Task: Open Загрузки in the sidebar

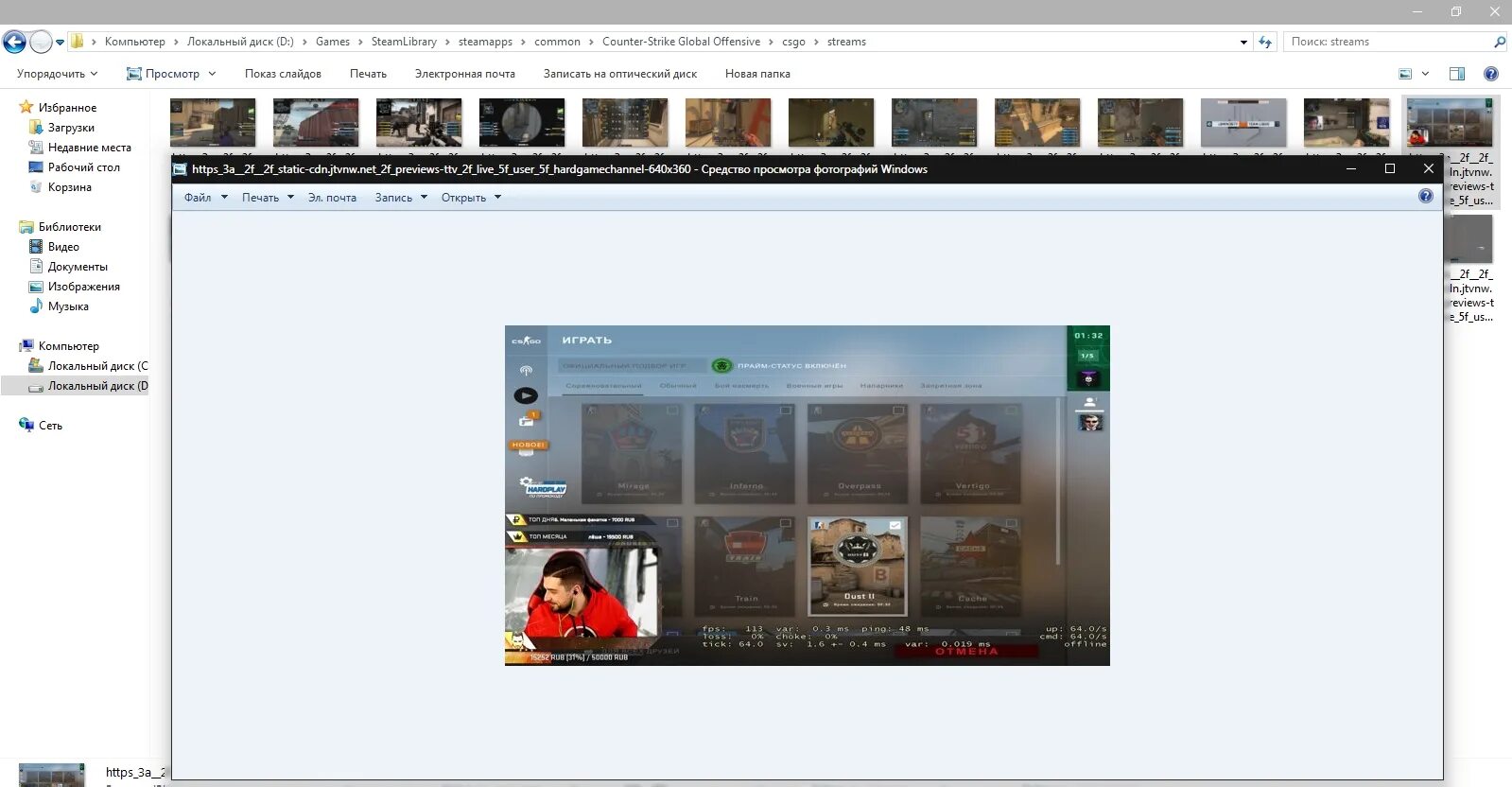Action: coord(71,128)
